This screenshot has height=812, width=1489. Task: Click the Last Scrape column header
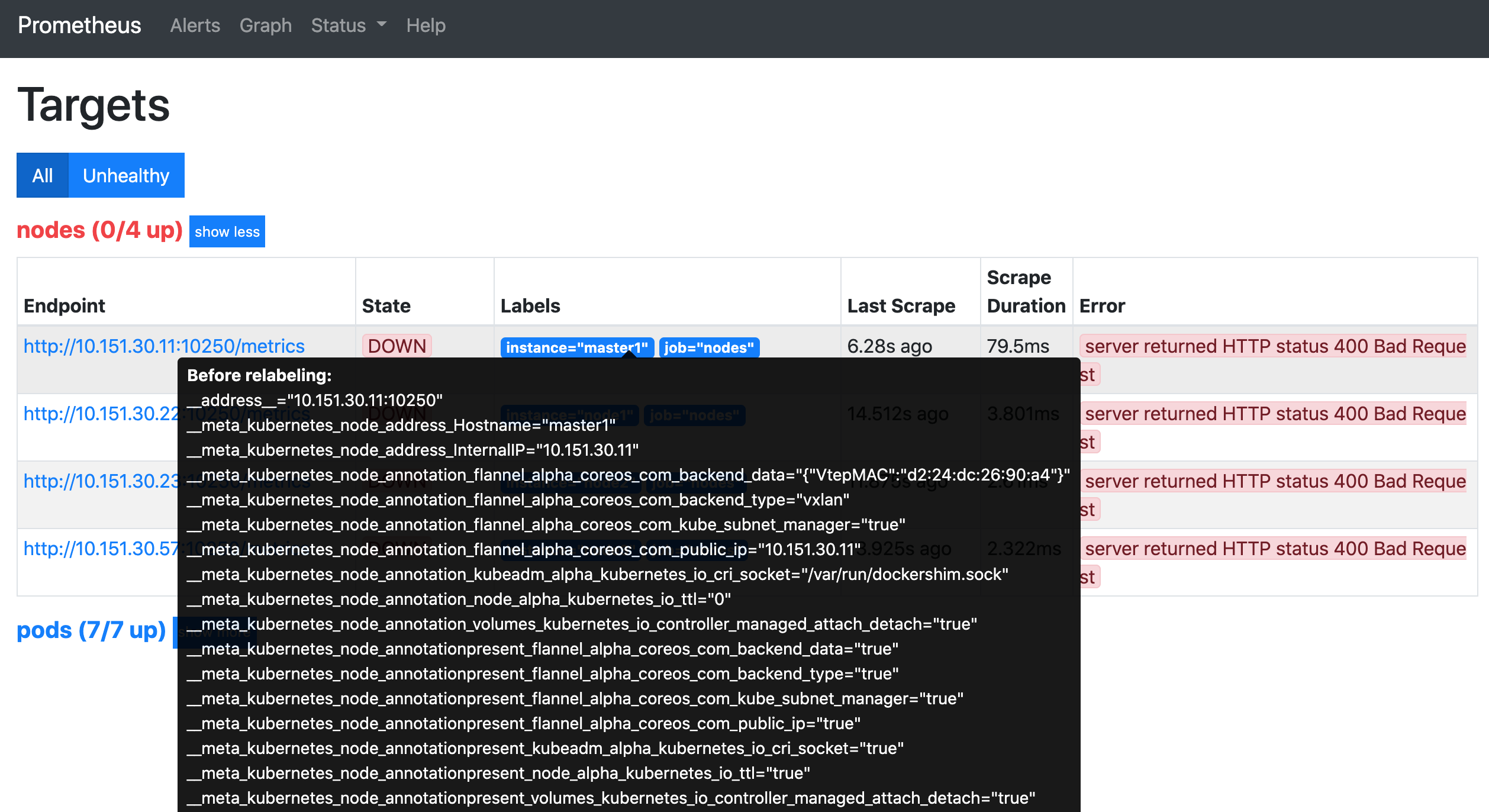[901, 306]
